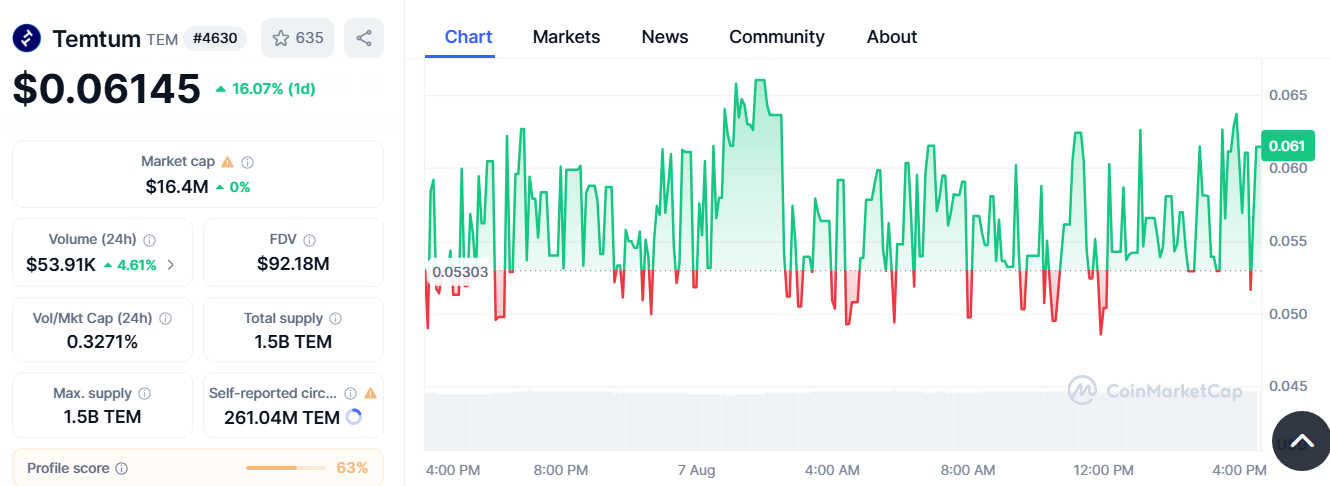The height and width of the screenshot is (486, 1330).
Task: Switch to the Markets tab
Action: tap(566, 37)
